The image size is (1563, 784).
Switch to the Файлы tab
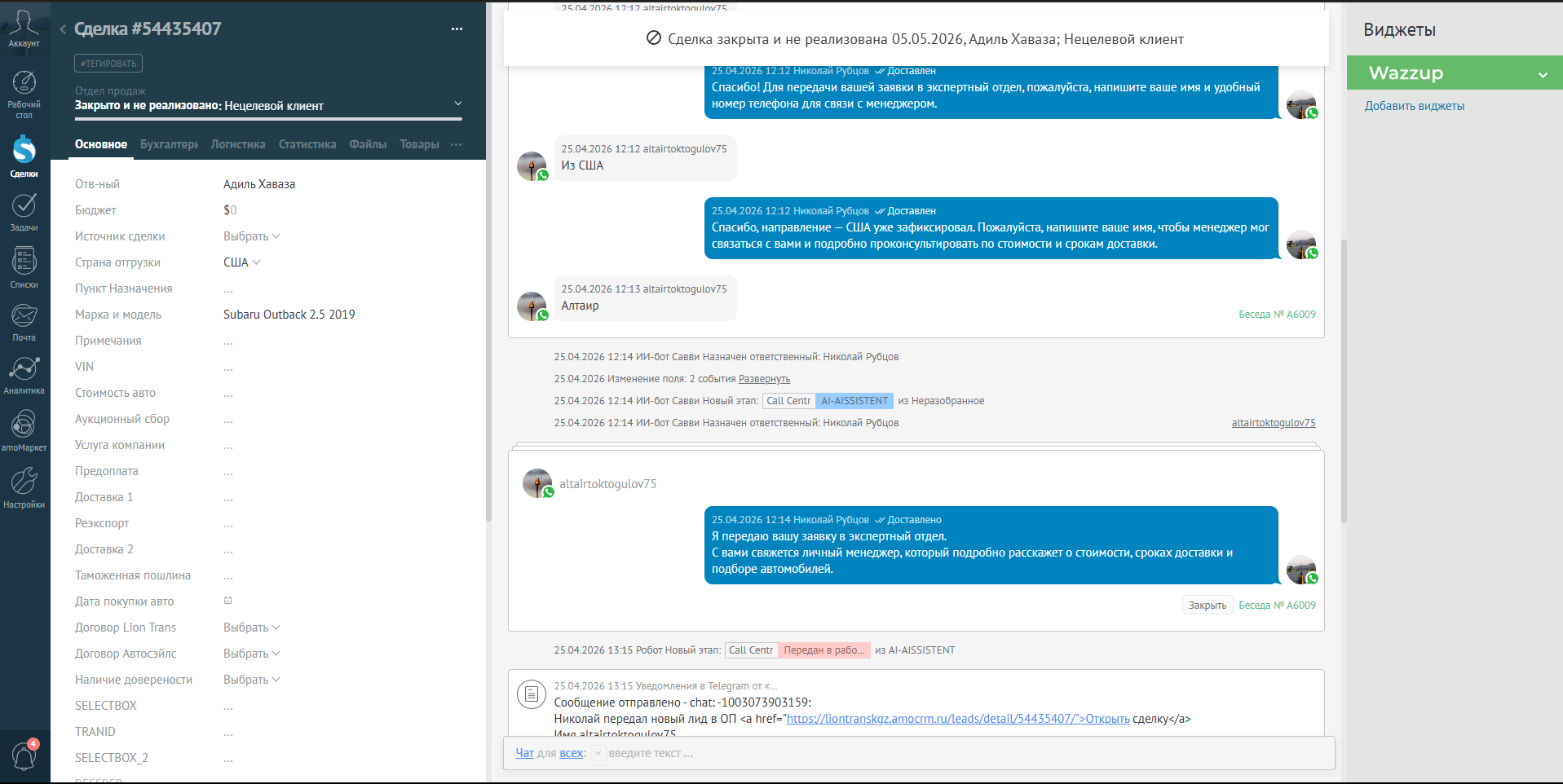pyautogui.click(x=368, y=144)
